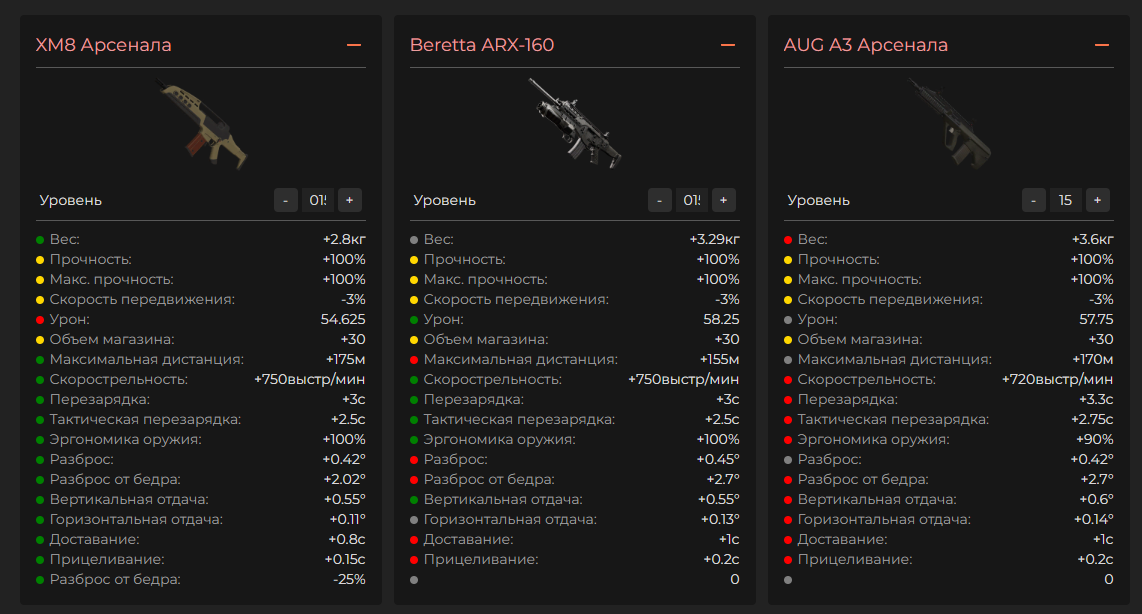The image size is (1142, 614).
Task: Collapse the AUG A3 Арсенала card with minus icon
Action: [x=1102, y=45]
